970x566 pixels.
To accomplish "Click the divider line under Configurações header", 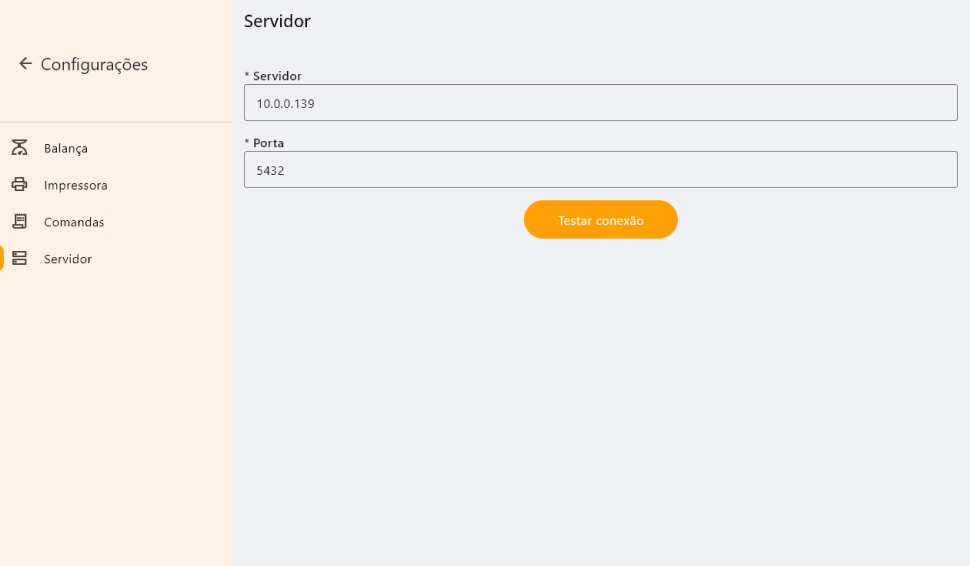I will (116, 122).
